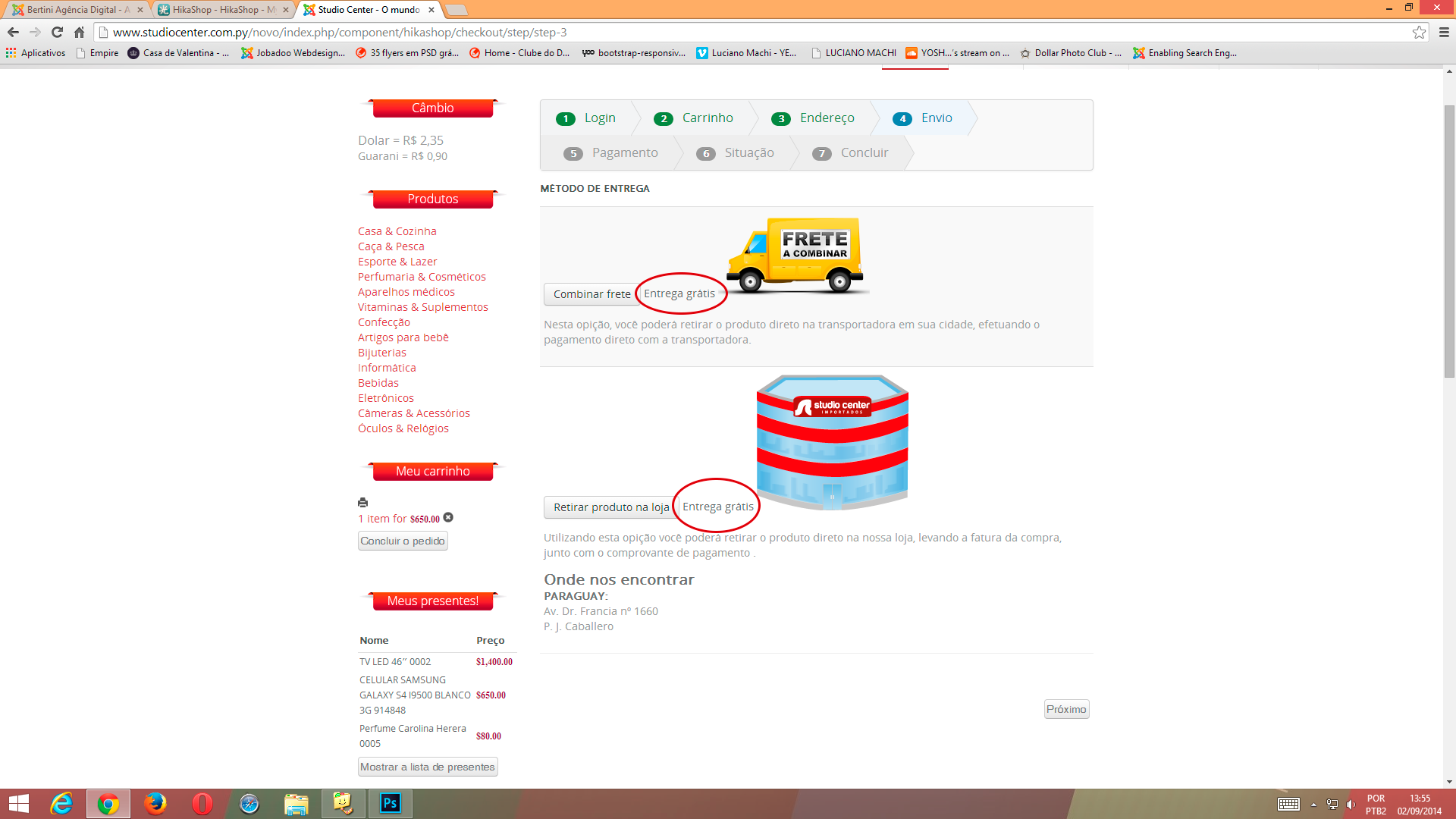
Task: Click the printer icon above cart
Action: coord(362,502)
